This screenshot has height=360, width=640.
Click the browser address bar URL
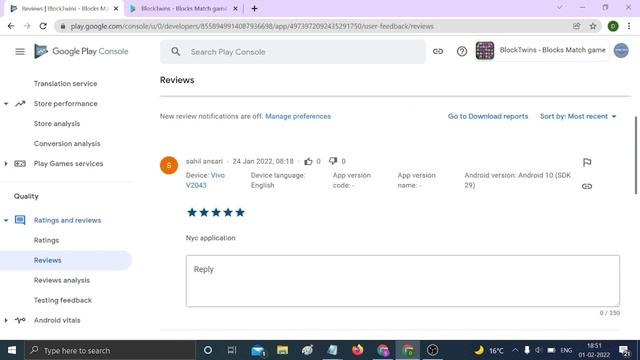pyautogui.click(x=252, y=26)
